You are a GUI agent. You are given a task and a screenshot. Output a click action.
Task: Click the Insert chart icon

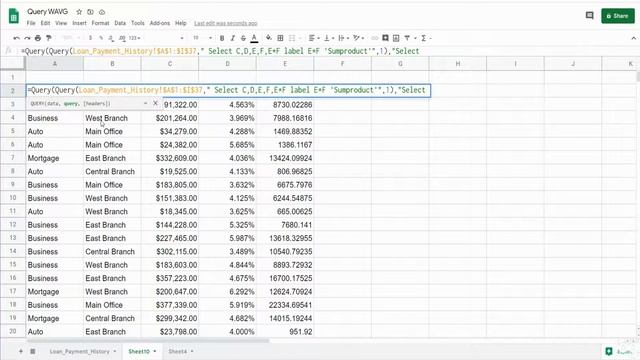pos(396,38)
